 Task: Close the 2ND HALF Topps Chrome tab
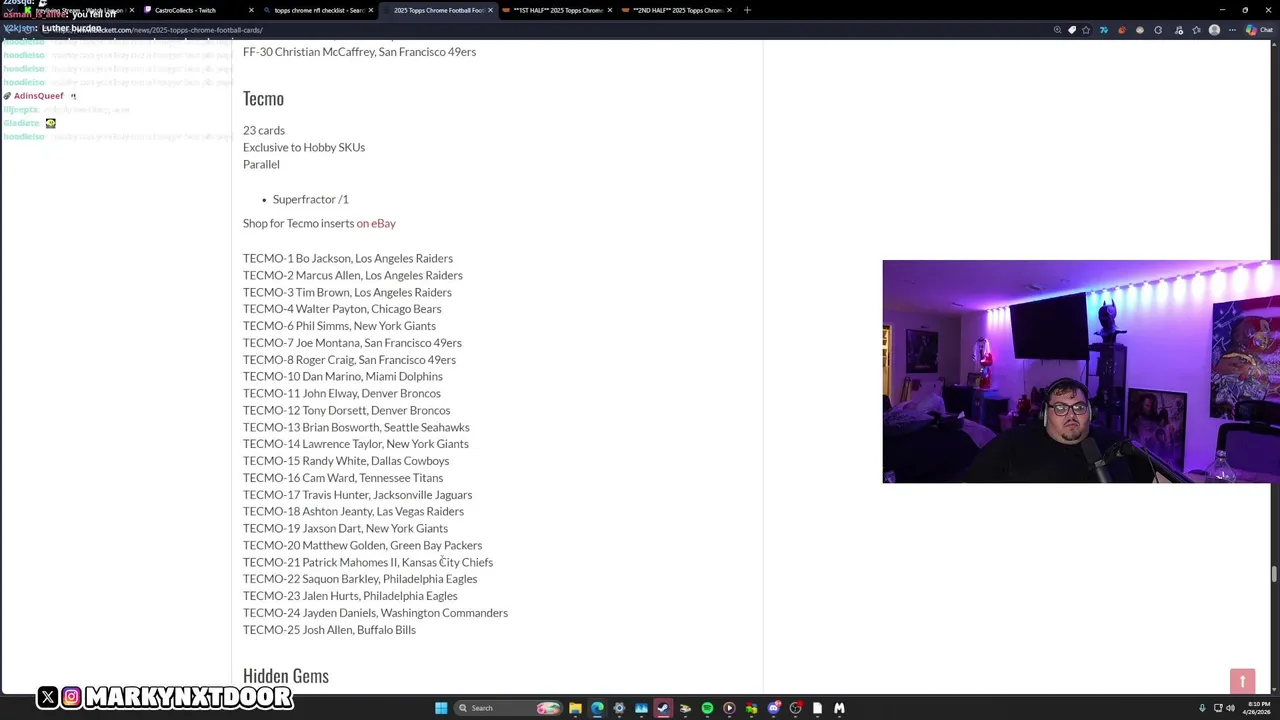(729, 10)
